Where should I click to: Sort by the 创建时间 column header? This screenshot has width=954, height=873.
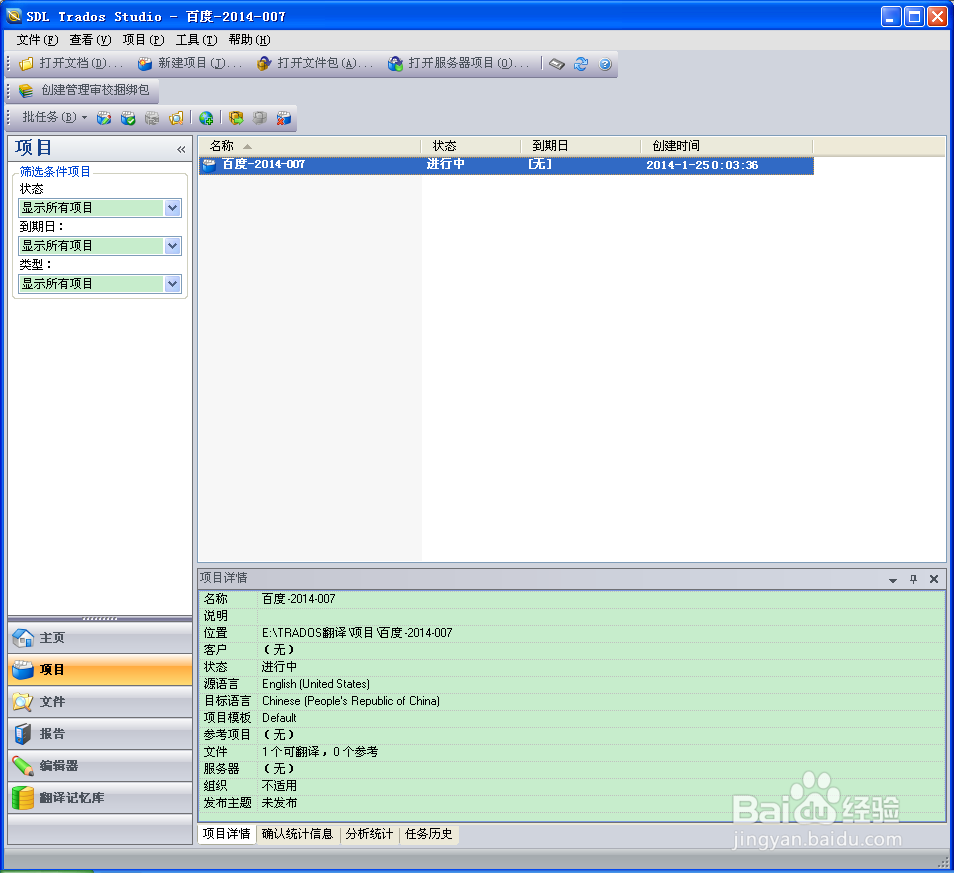pos(727,146)
